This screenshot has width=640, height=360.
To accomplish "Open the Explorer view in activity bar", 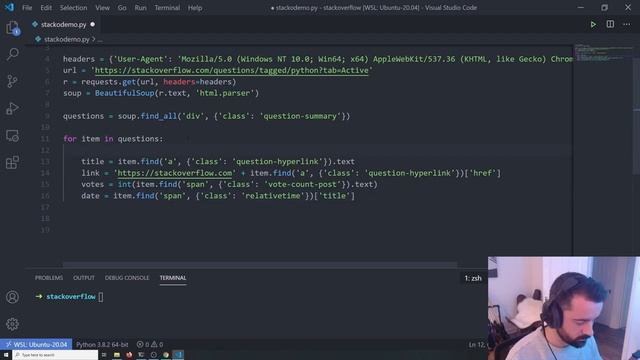I will [12, 28].
